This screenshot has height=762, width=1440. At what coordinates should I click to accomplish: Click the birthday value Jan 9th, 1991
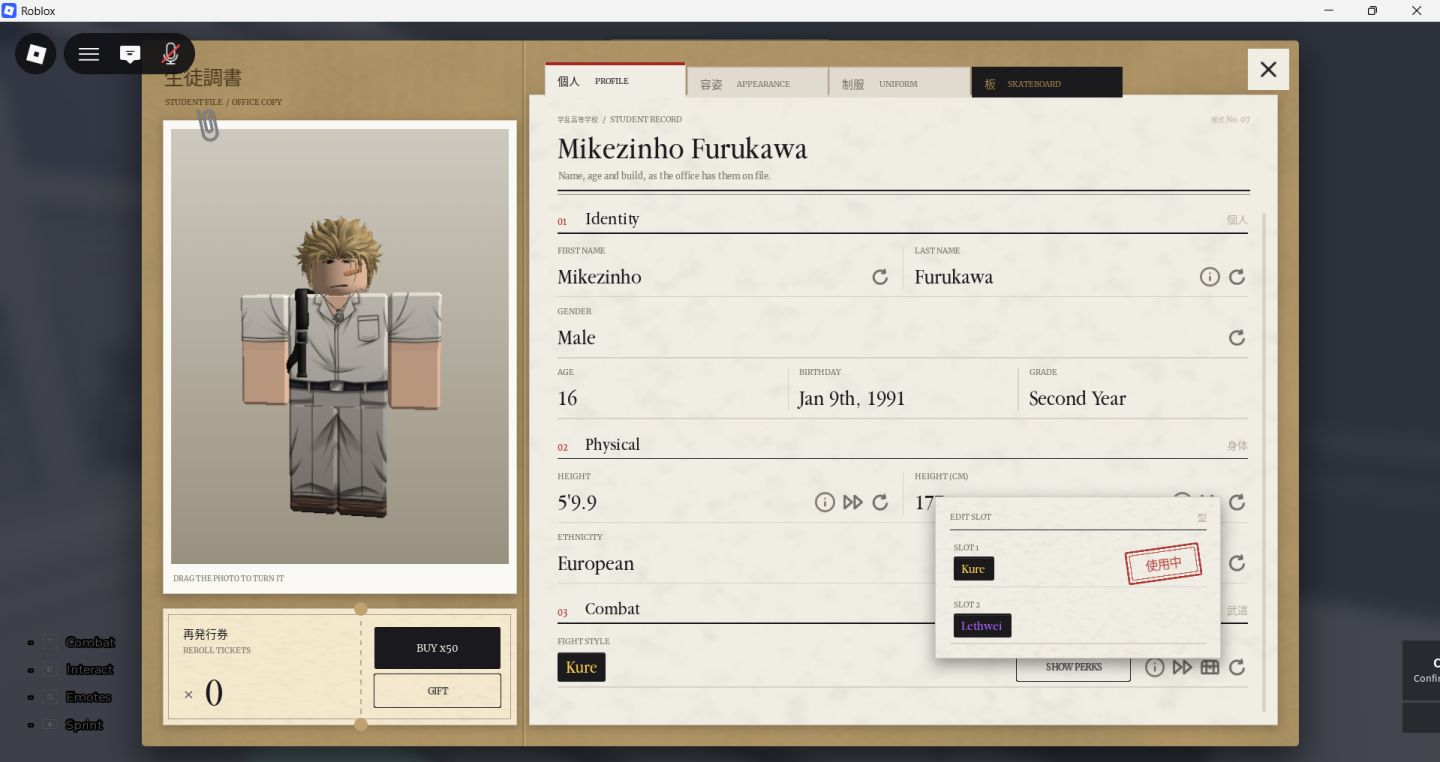(851, 398)
